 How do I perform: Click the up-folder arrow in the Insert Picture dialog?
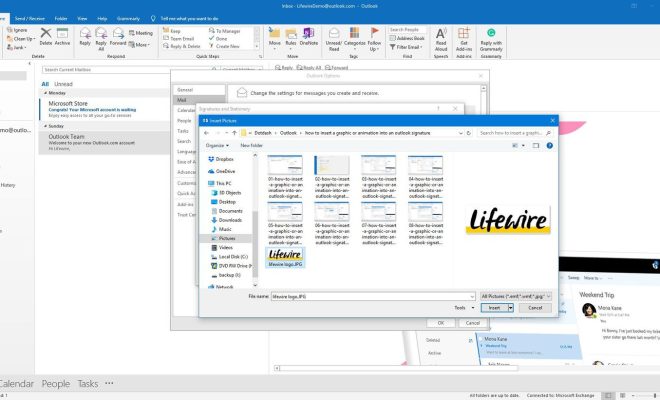click(234, 133)
